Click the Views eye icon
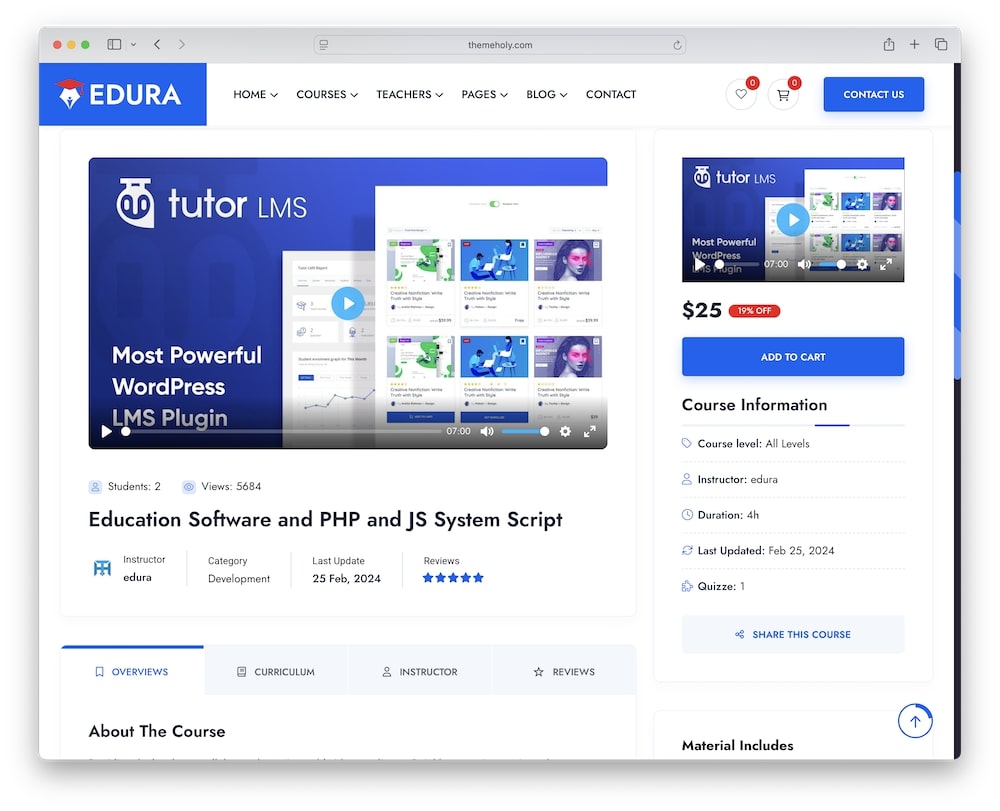 coord(189,487)
